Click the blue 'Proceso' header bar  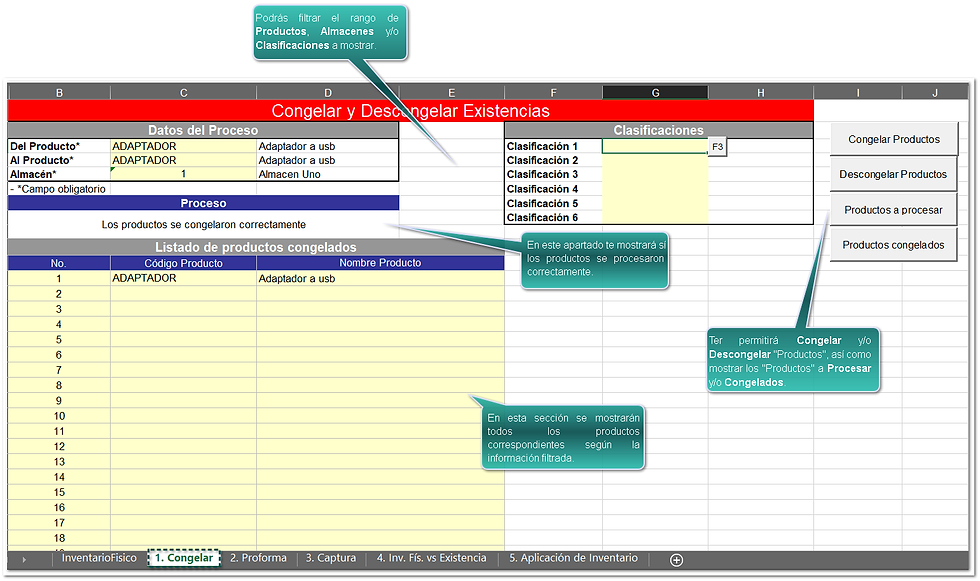pyautogui.click(x=203, y=203)
